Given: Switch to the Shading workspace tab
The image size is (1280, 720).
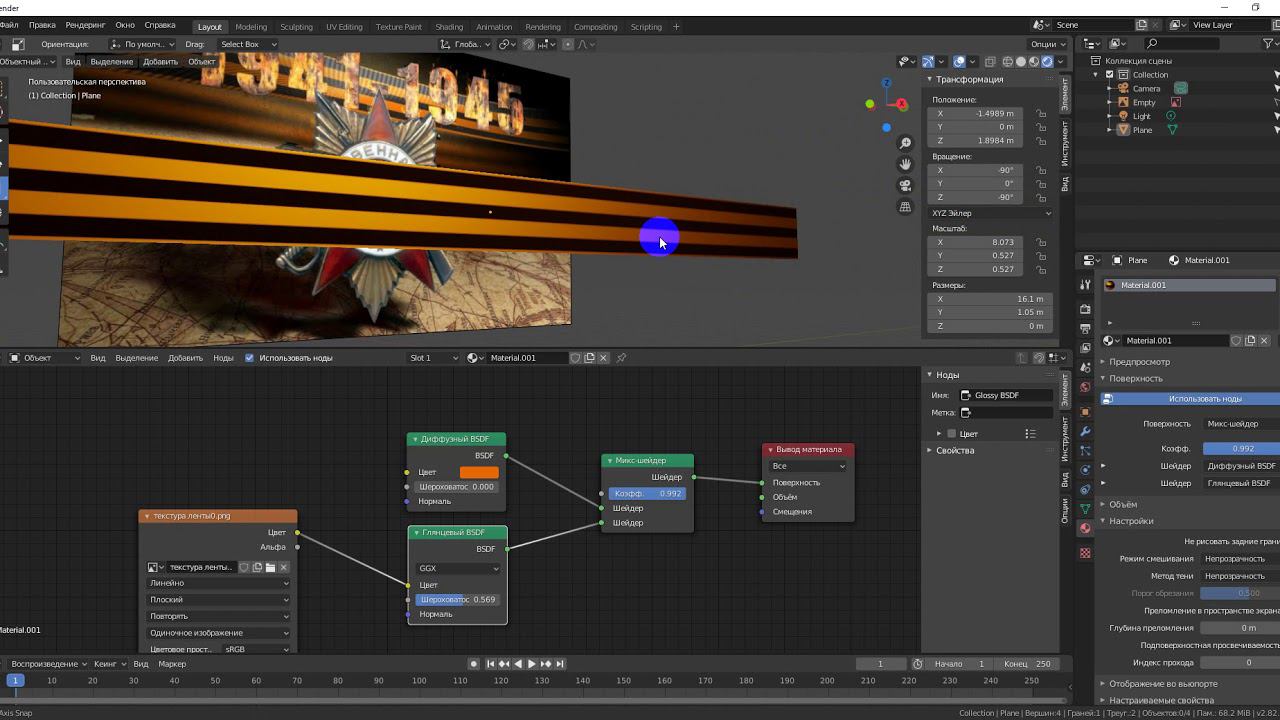Looking at the screenshot, I should (448, 27).
